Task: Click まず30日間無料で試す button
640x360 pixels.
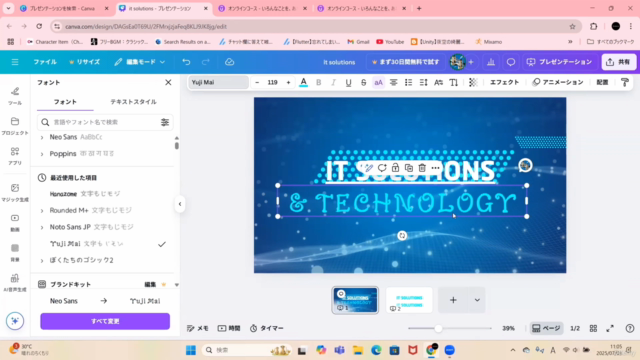Action: coord(405,62)
